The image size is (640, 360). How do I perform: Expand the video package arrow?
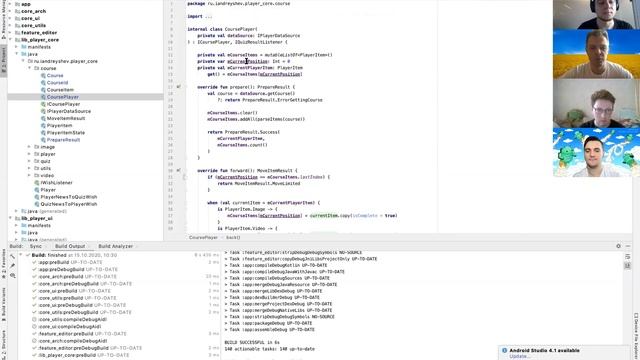[x=29, y=176]
